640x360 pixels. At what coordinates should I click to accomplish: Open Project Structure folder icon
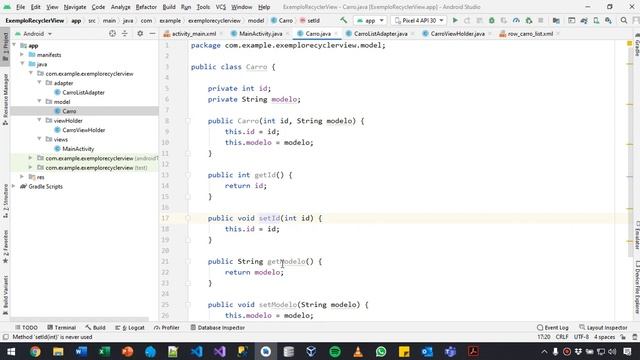[x=556, y=20]
